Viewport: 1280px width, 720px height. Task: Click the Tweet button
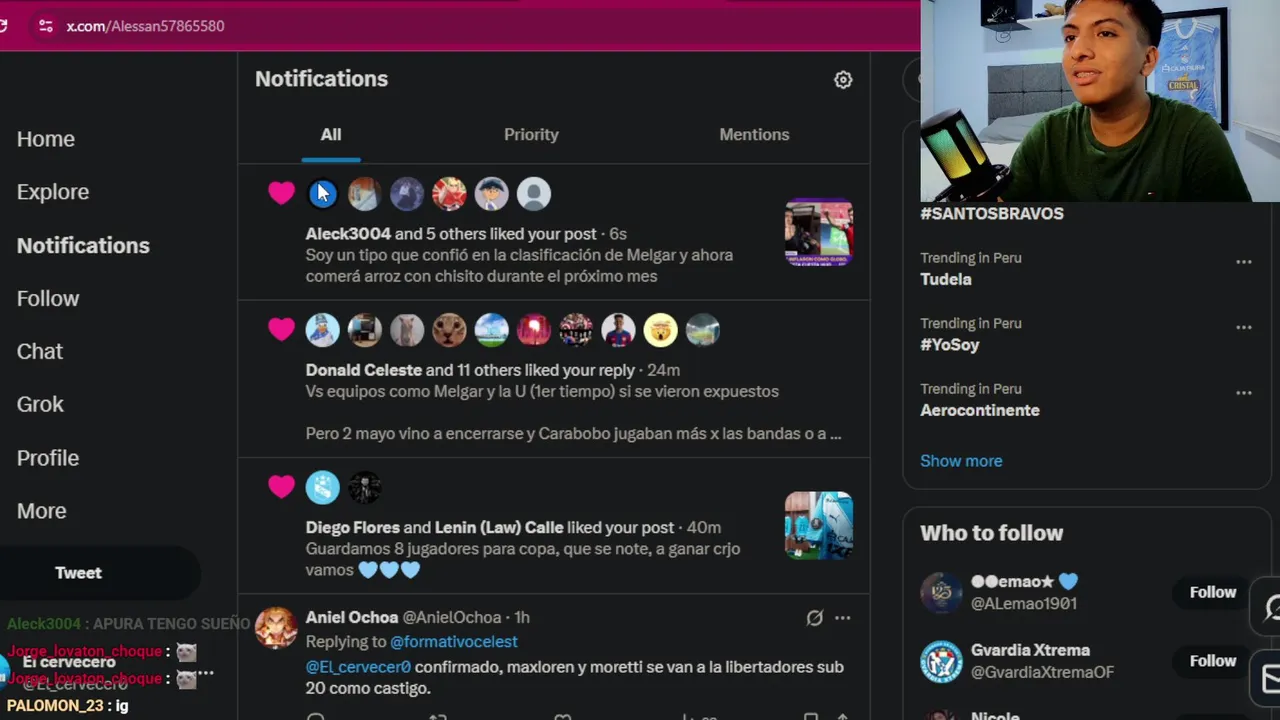coord(78,573)
